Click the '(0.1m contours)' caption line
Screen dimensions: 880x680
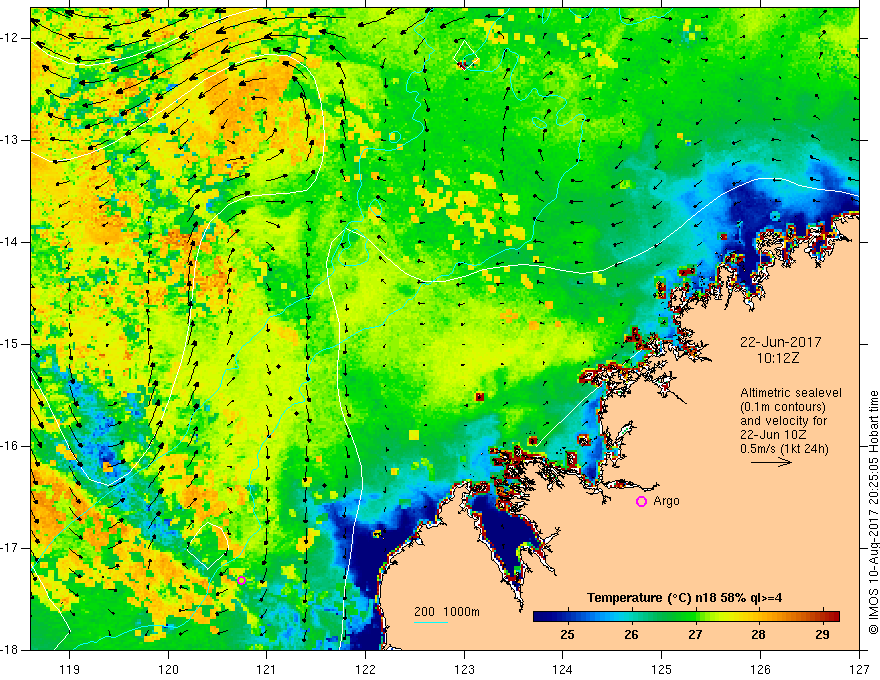pos(783,407)
